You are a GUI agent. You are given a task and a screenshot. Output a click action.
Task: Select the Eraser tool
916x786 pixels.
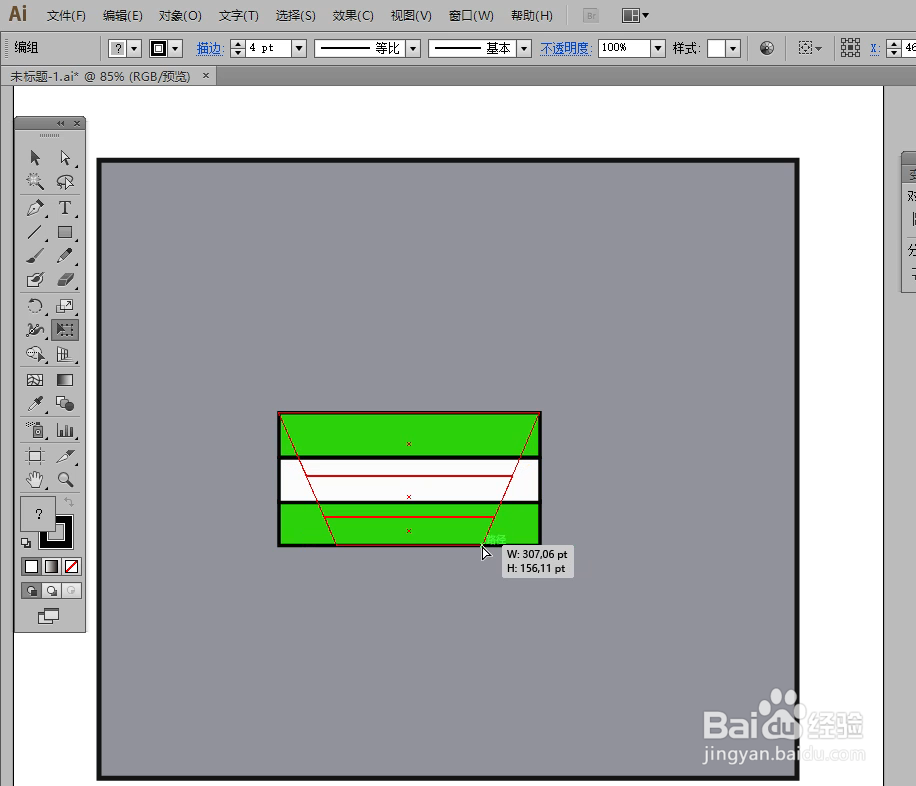65,280
